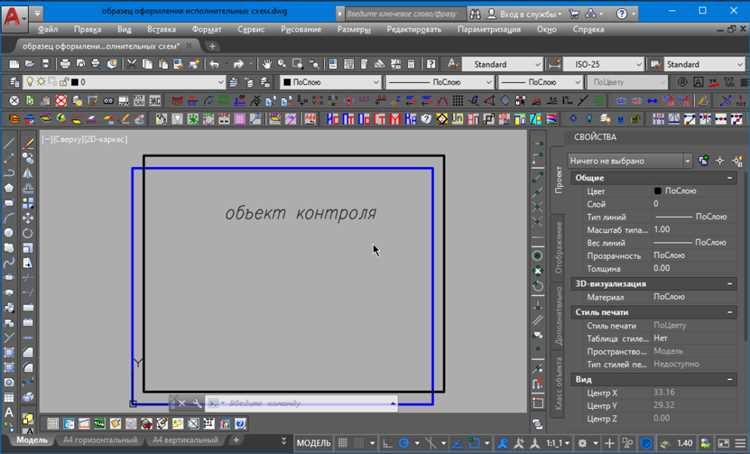Collapse the Вид properties section
750x454 pixels.
point(730,379)
